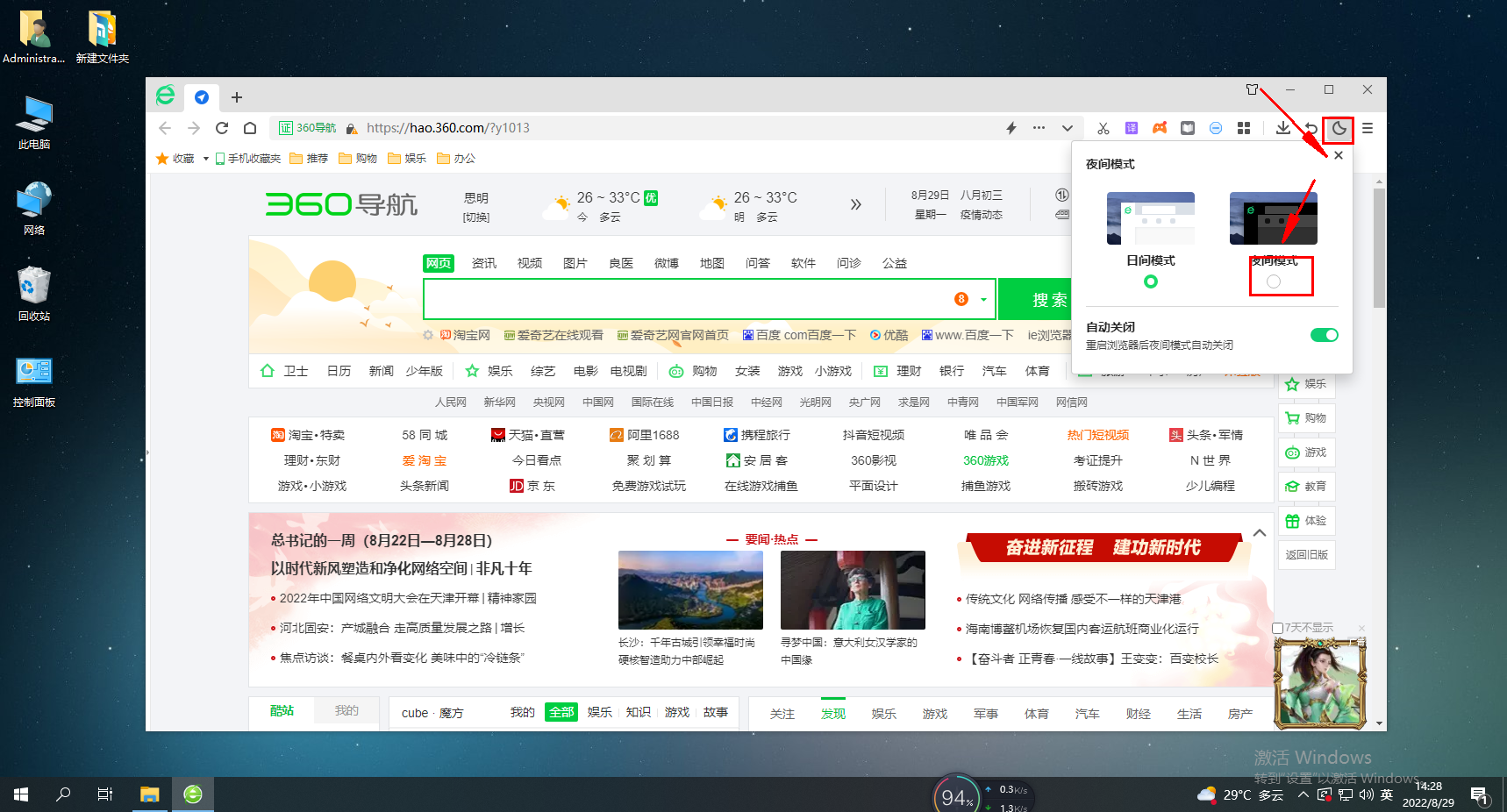This screenshot has width=1507, height=812.
Task: Open the 淘宝·特卖 link
Action: (308, 435)
